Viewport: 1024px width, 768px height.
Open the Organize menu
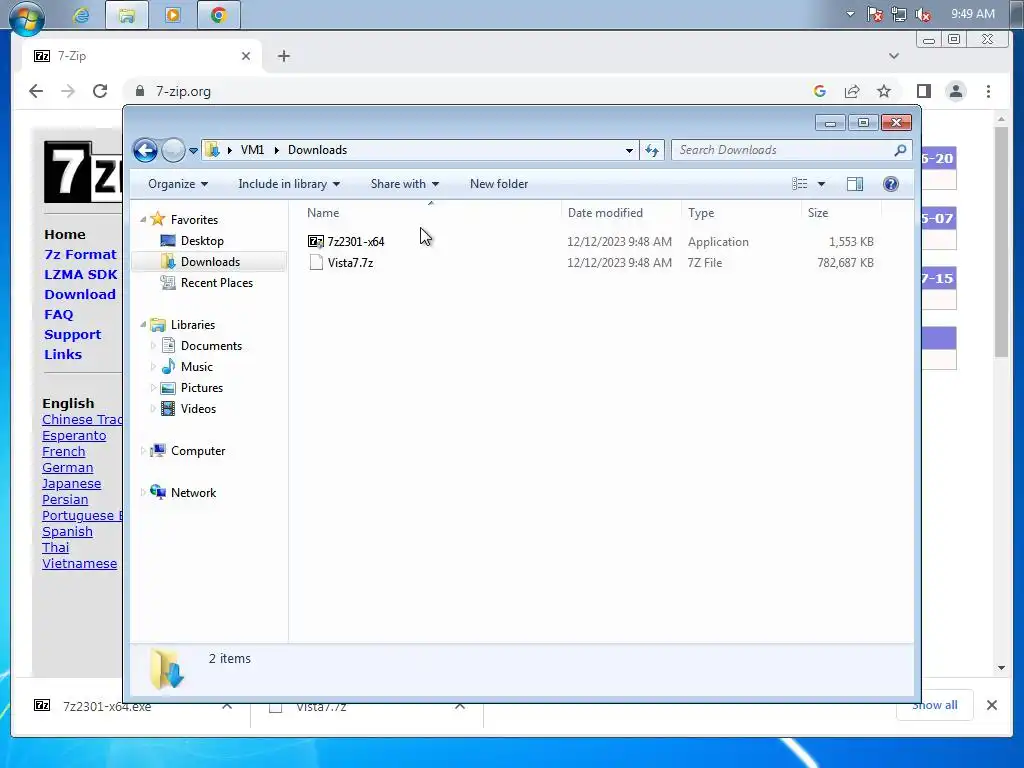178,184
